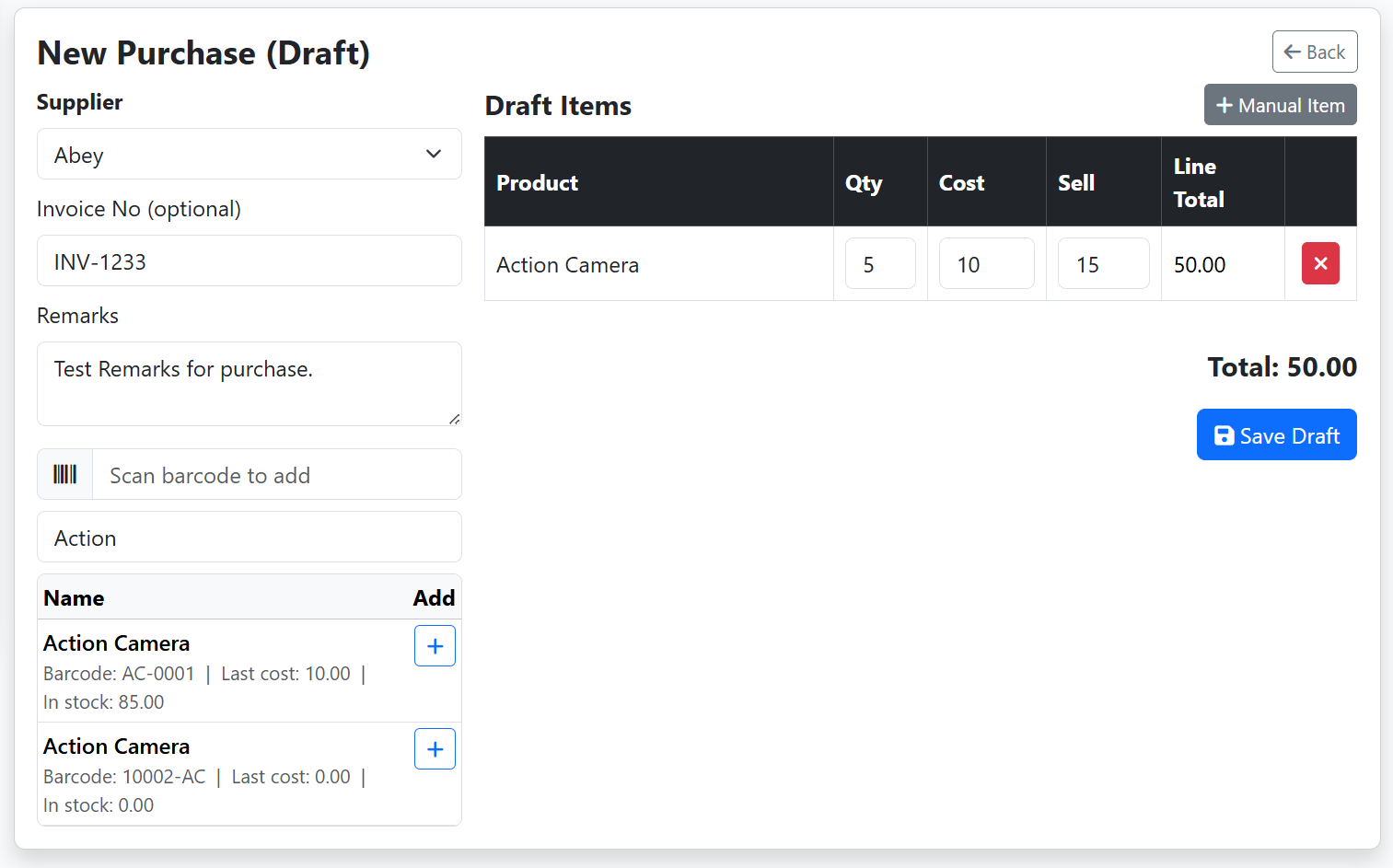Select a supplier from the Abey dropdown
1393x868 pixels.
249,154
